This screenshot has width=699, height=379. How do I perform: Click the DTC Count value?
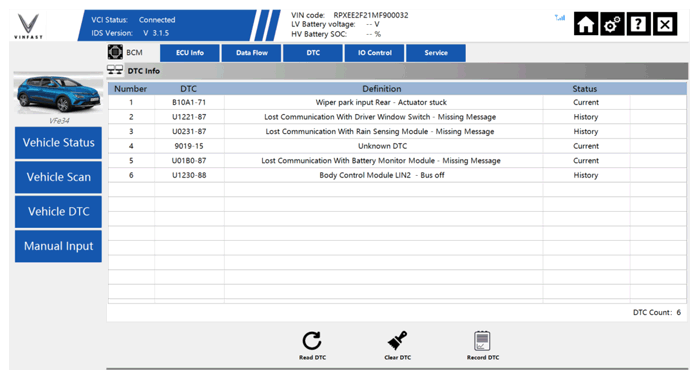678,312
